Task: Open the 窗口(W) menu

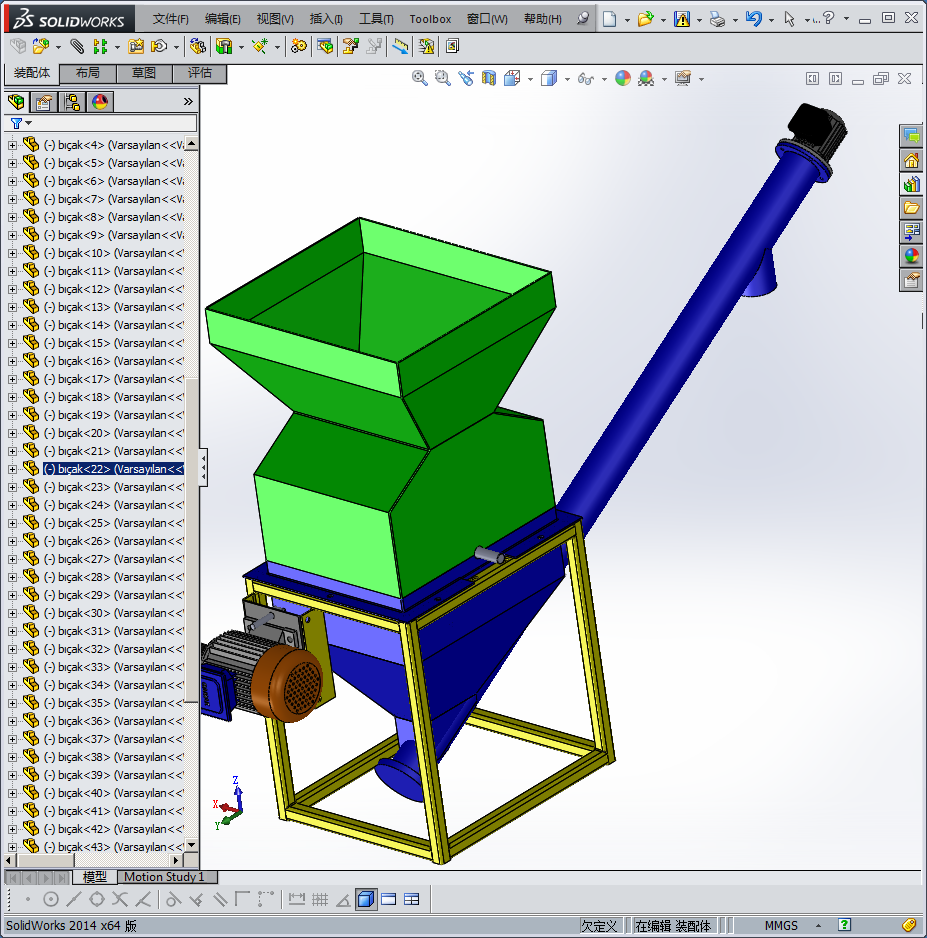Action: click(487, 19)
